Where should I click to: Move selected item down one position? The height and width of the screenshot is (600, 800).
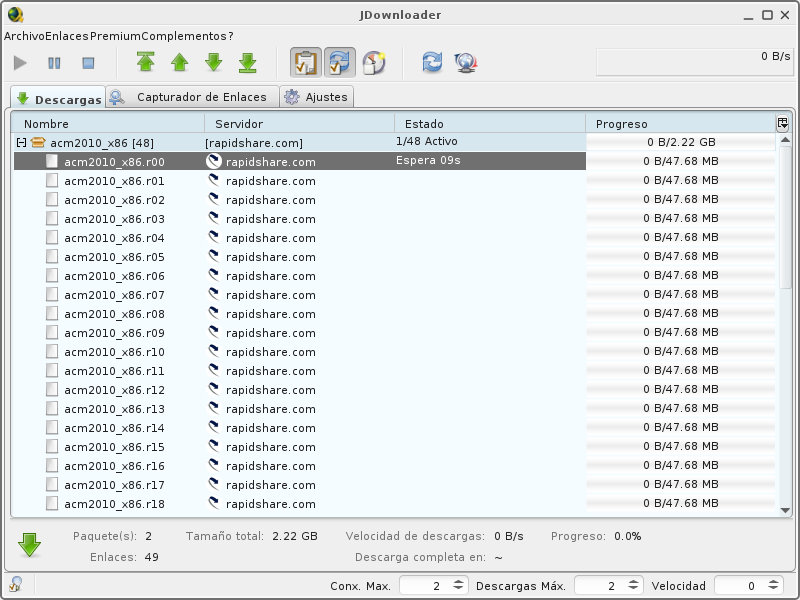(x=214, y=62)
